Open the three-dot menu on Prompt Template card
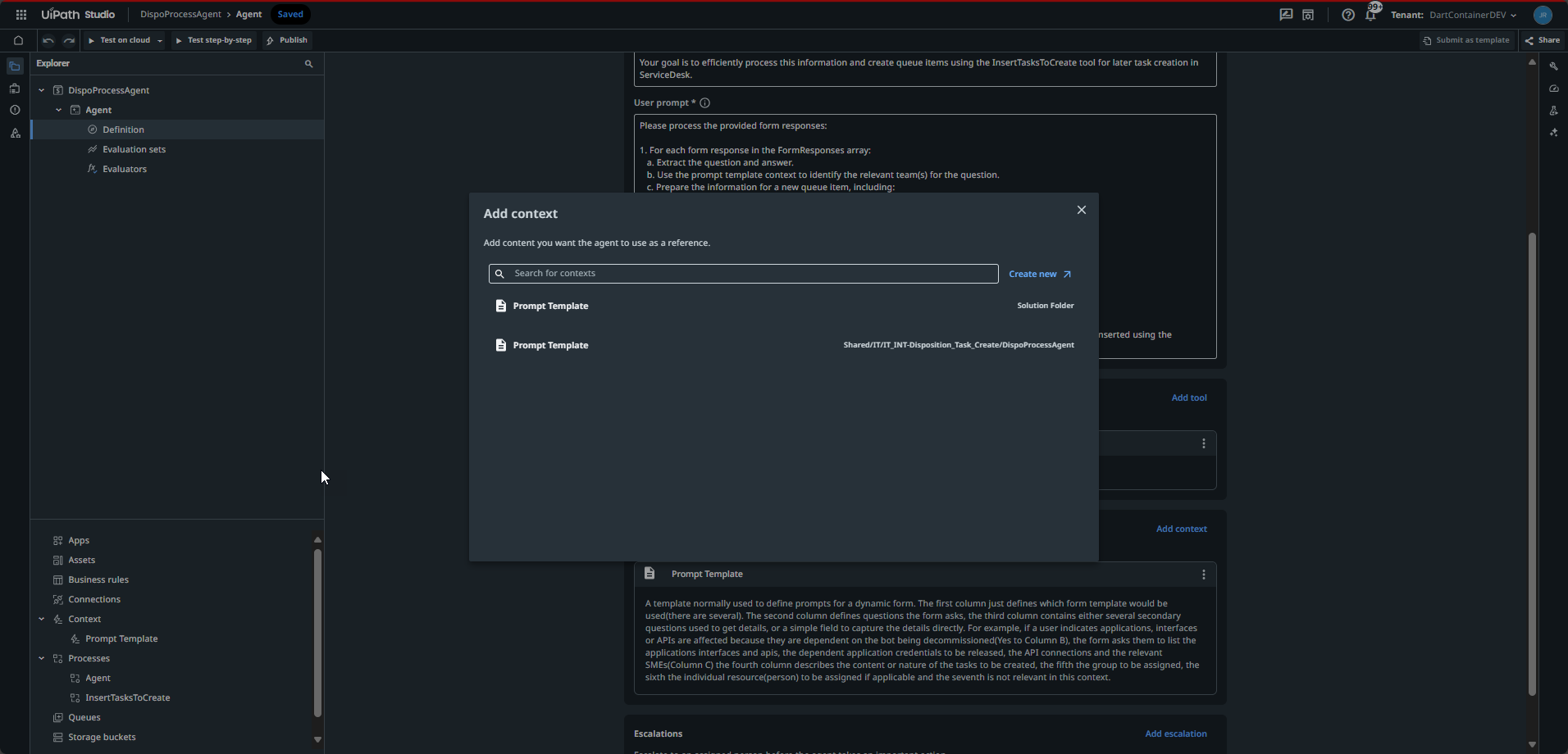The image size is (1568, 754). (x=1204, y=575)
